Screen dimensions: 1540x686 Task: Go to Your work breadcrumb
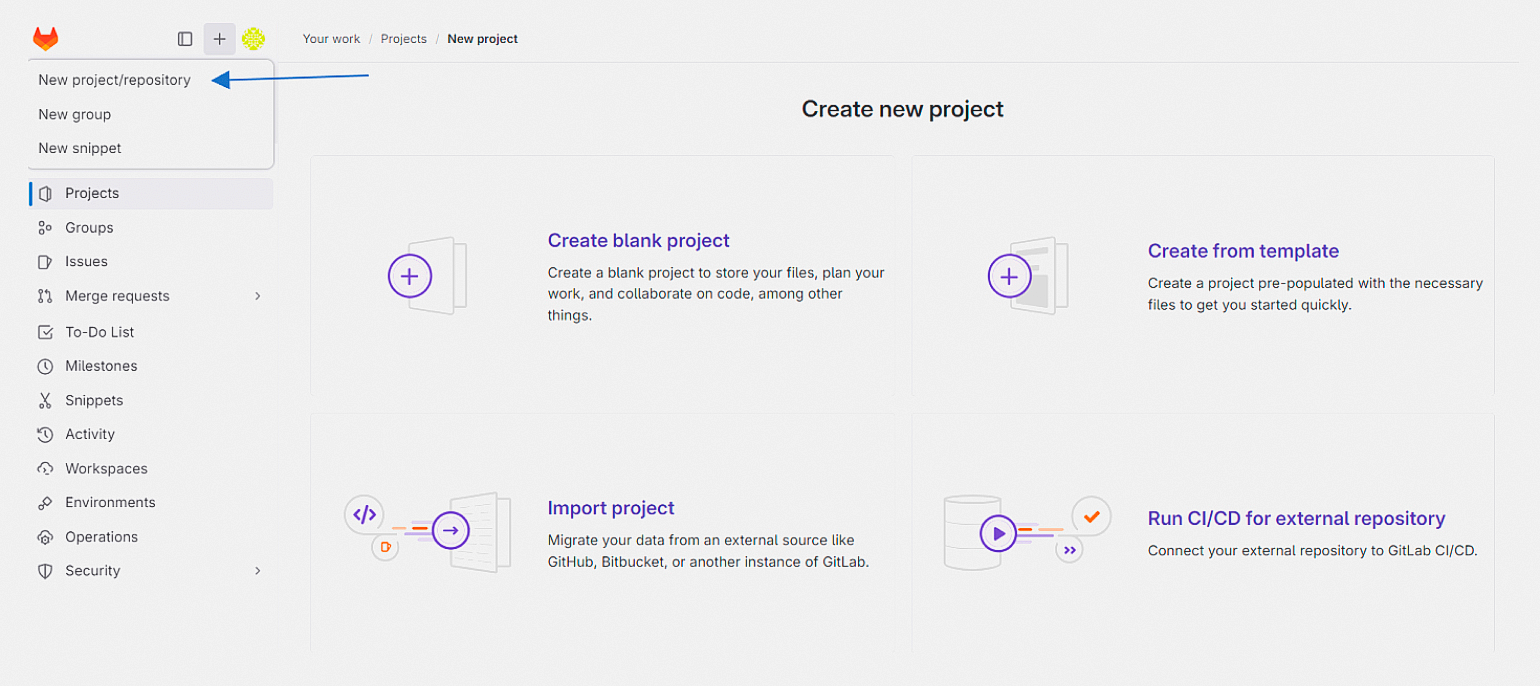(331, 39)
